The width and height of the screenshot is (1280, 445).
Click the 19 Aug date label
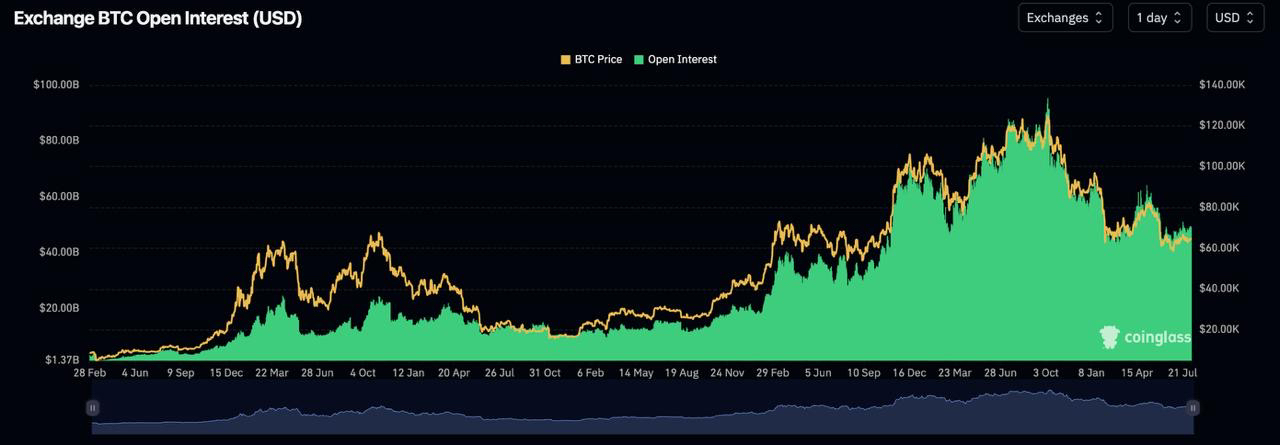[681, 372]
